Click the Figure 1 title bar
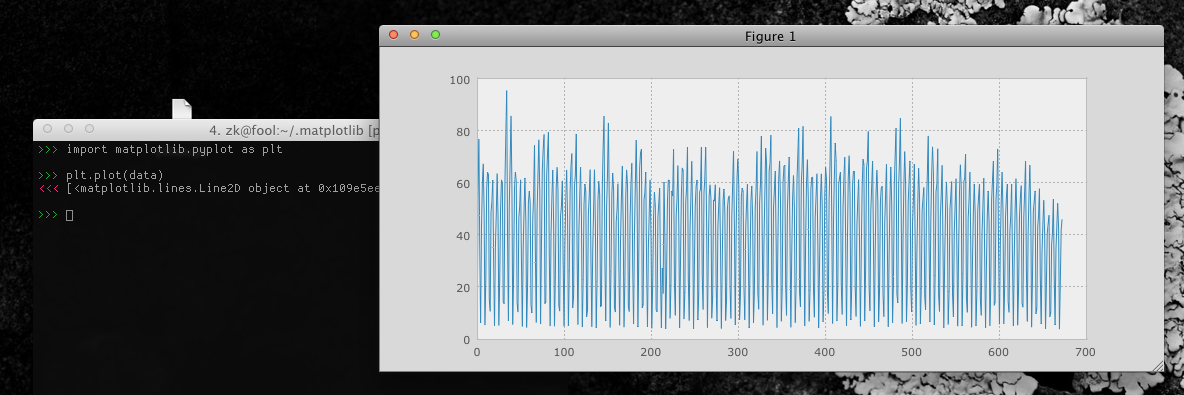 coord(771,35)
